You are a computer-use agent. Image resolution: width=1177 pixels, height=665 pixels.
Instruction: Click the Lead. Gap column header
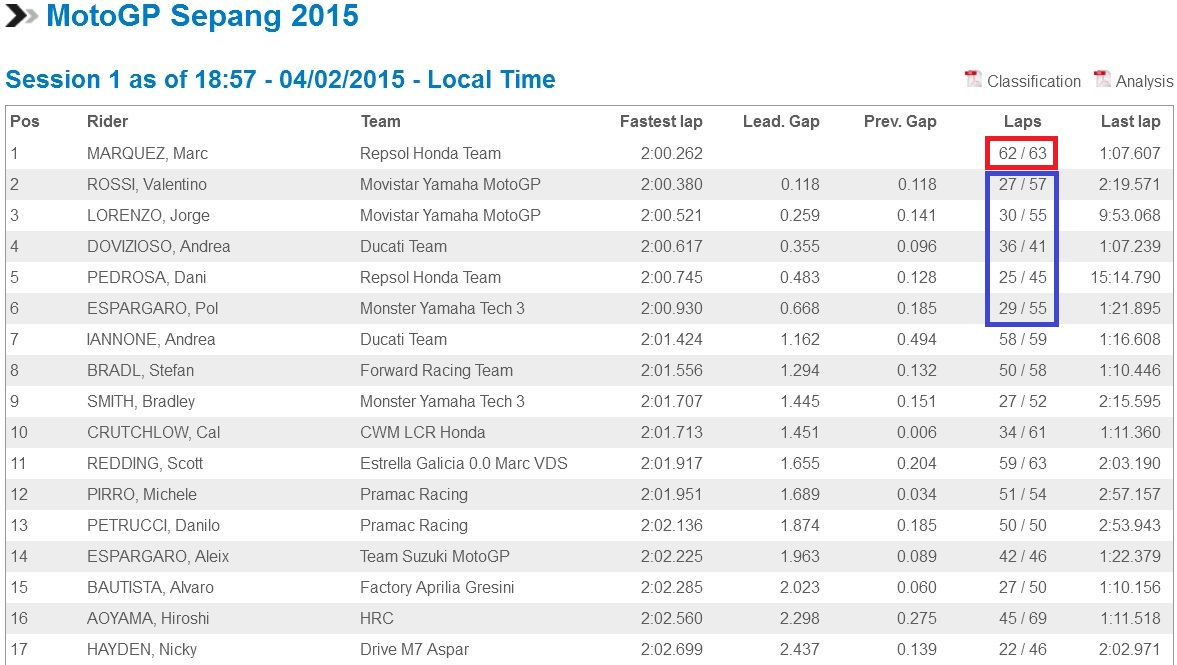click(780, 122)
